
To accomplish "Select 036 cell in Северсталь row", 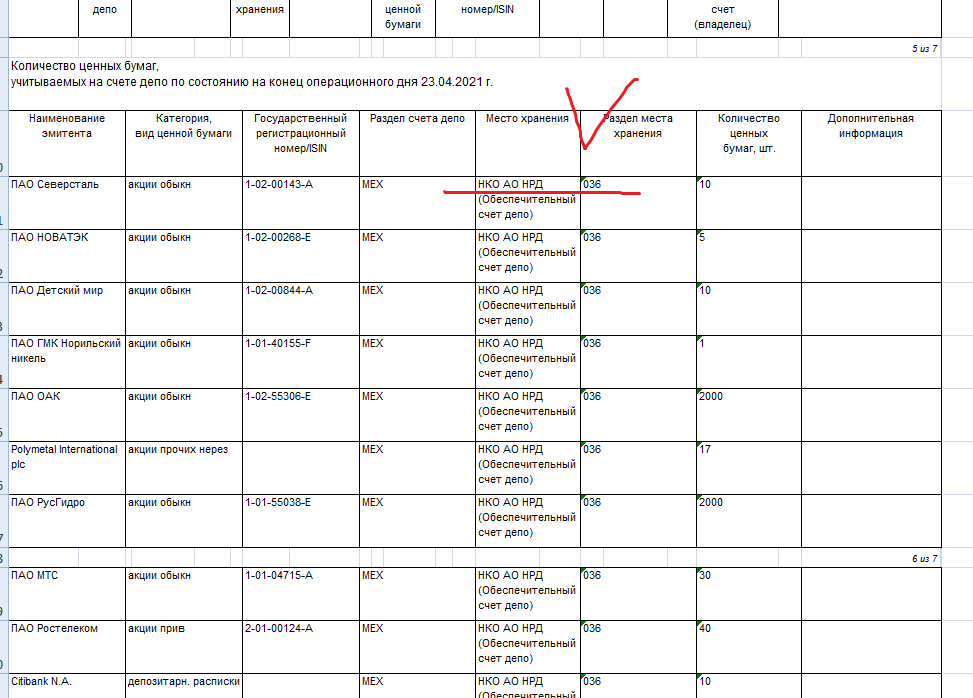I will (639, 203).
